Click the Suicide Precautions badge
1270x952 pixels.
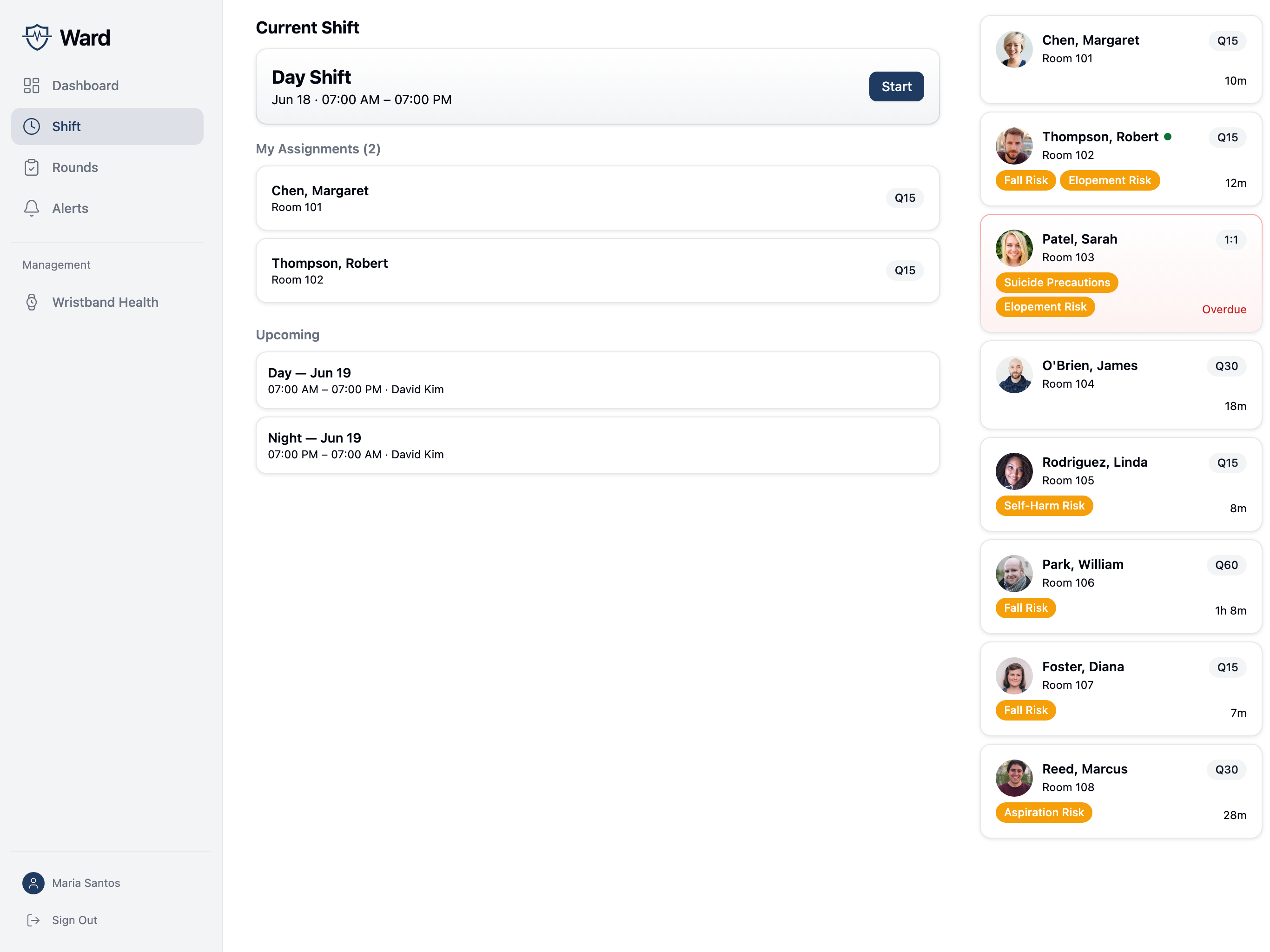(1057, 283)
